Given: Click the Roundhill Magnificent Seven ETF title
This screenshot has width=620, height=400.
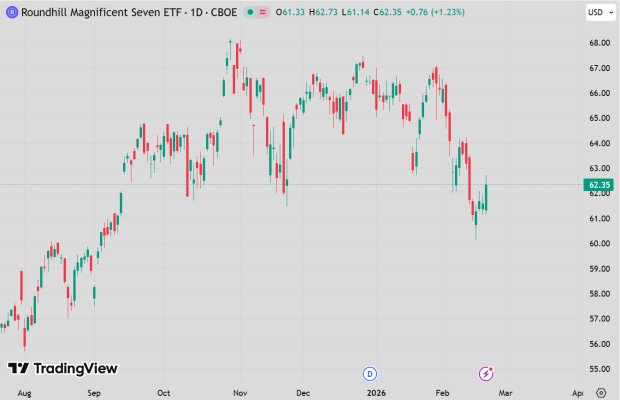Looking at the screenshot, I should coord(92,12).
